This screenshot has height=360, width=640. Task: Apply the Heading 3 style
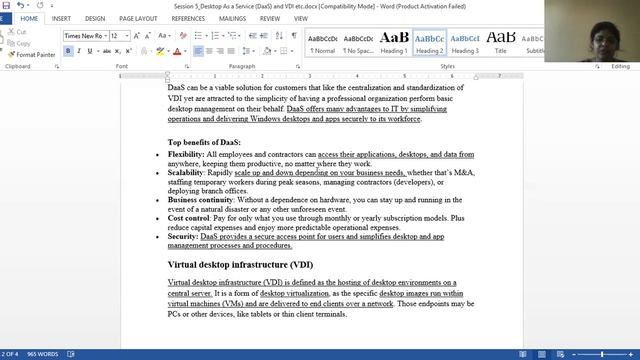[x=465, y=42]
